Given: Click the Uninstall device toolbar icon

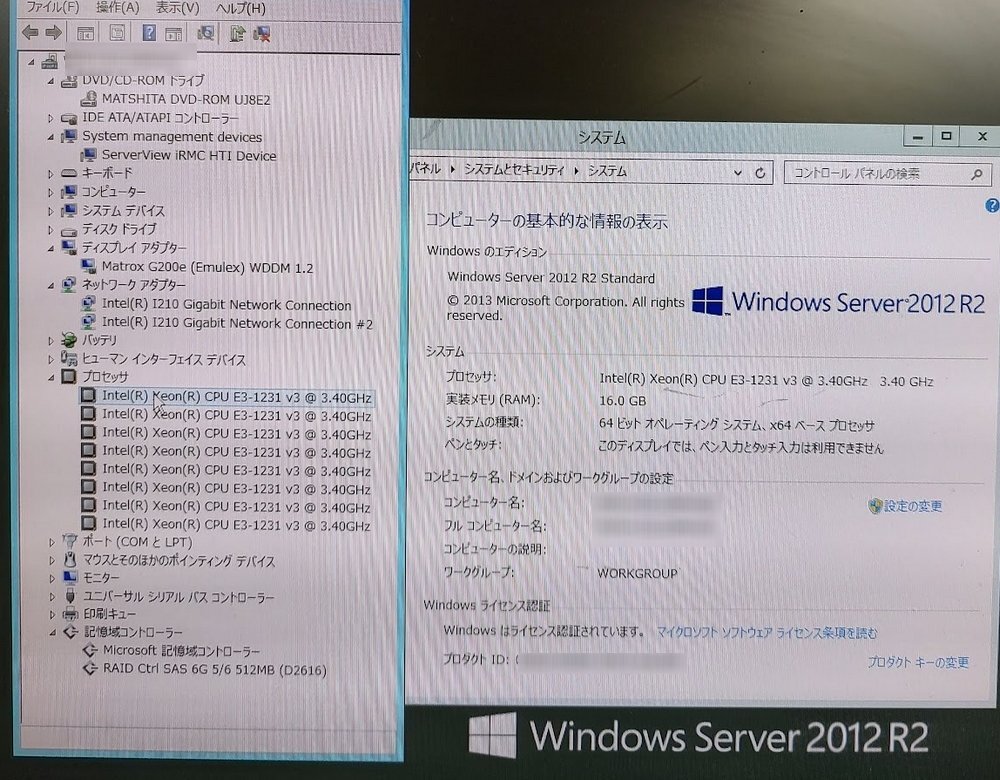Looking at the screenshot, I should [x=262, y=33].
